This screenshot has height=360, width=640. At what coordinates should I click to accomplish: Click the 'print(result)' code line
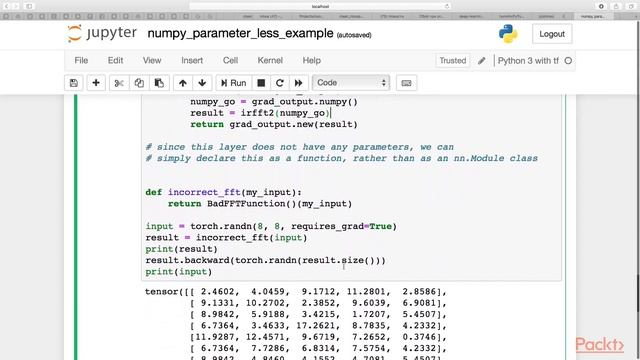[x=182, y=249]
